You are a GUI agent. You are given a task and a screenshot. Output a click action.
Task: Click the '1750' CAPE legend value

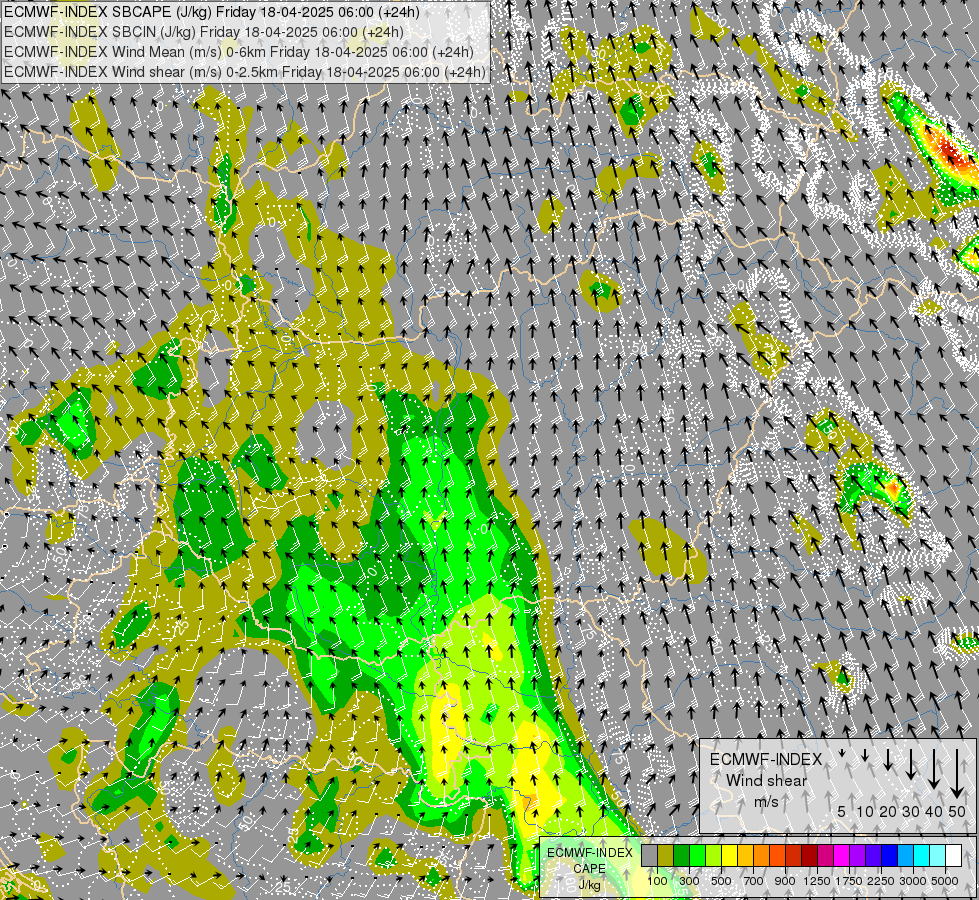coord(849,881)
